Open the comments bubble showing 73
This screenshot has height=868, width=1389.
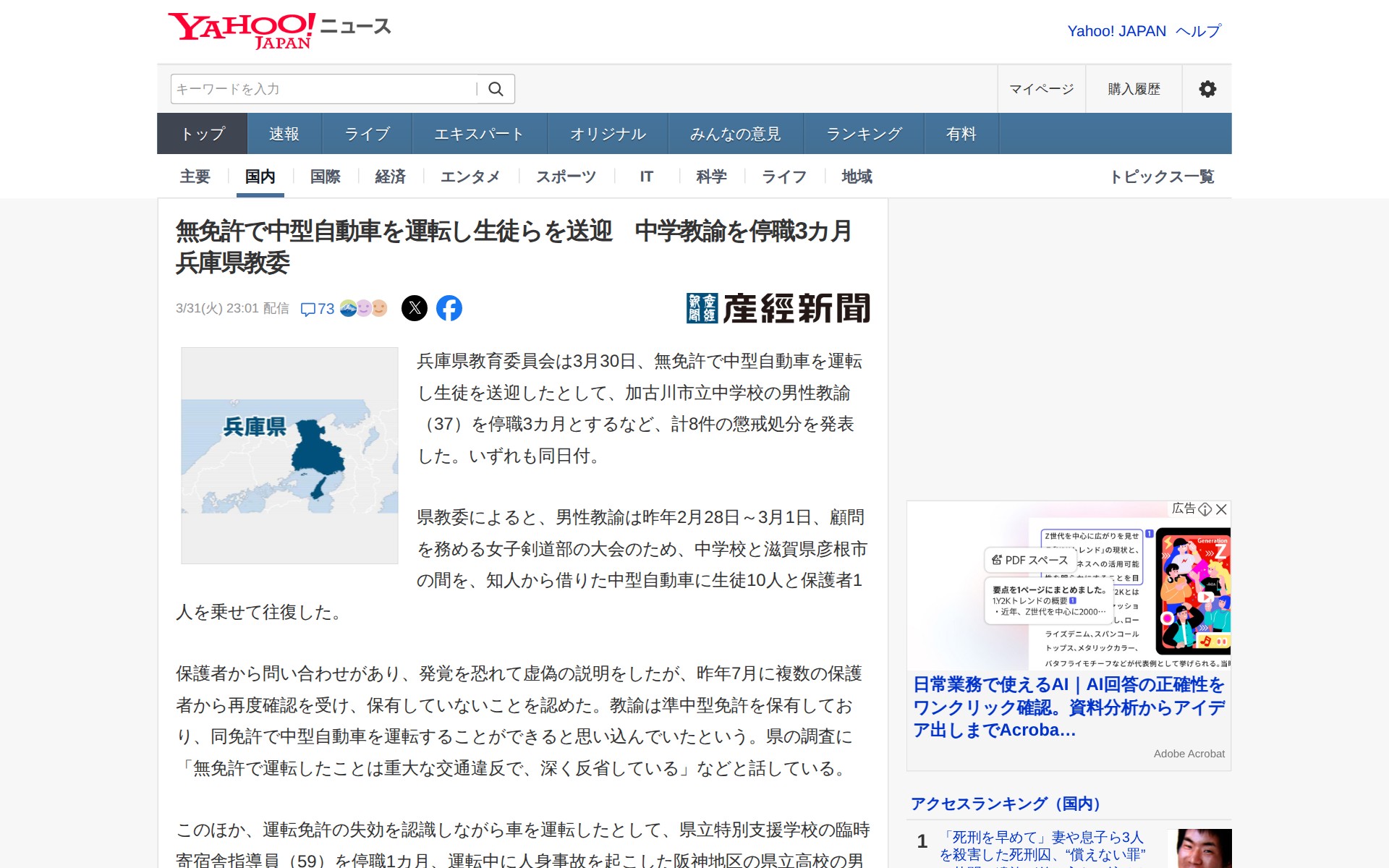pos(317,309)
